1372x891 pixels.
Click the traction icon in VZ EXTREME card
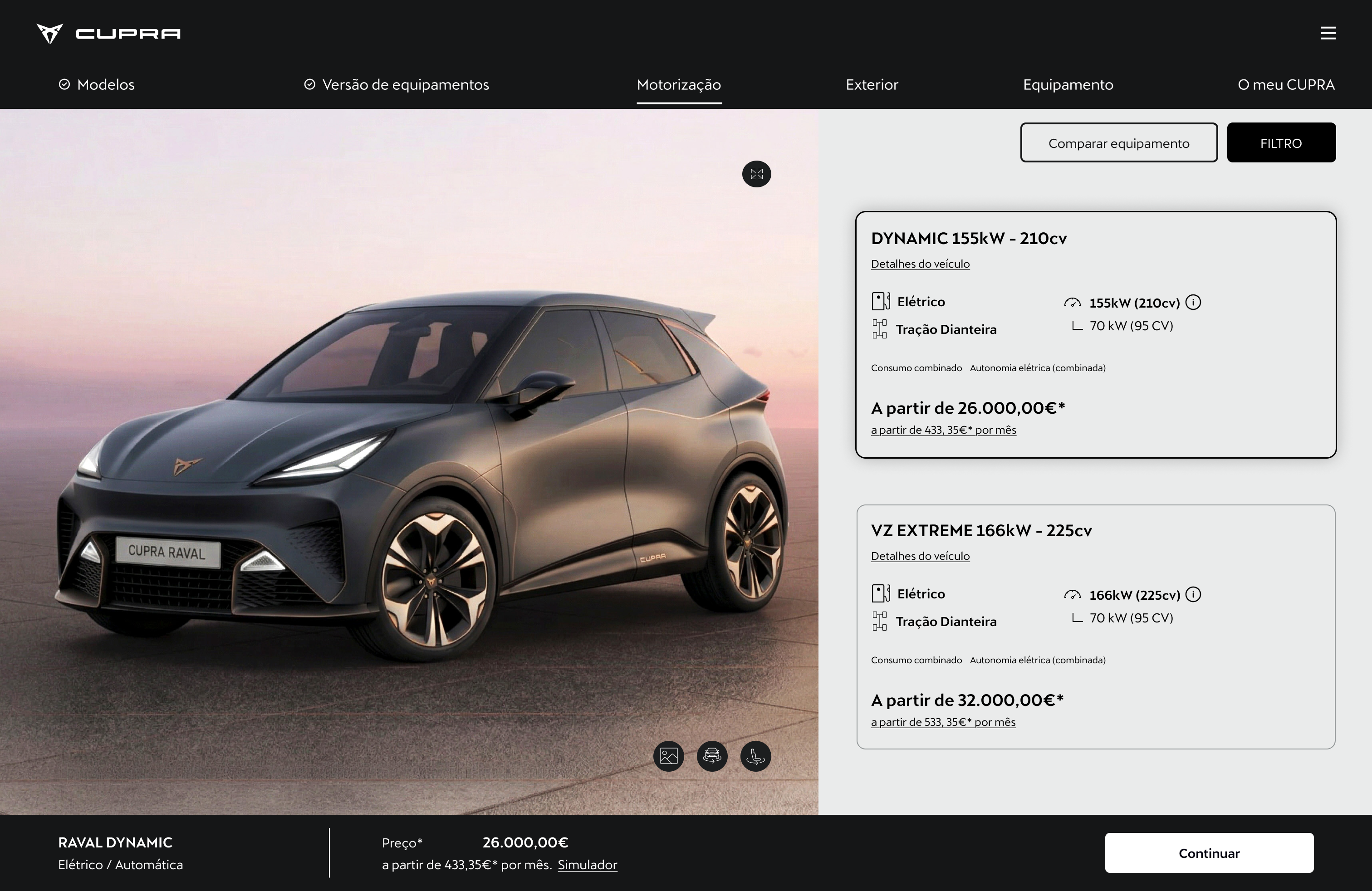pos(880,621)
